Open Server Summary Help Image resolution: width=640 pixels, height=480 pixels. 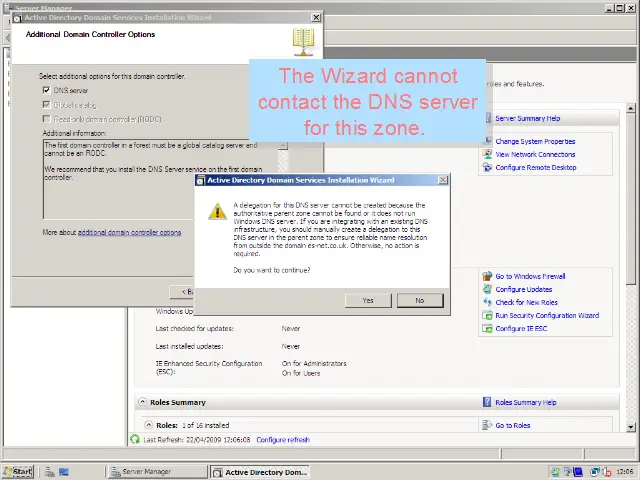point(527,118)
